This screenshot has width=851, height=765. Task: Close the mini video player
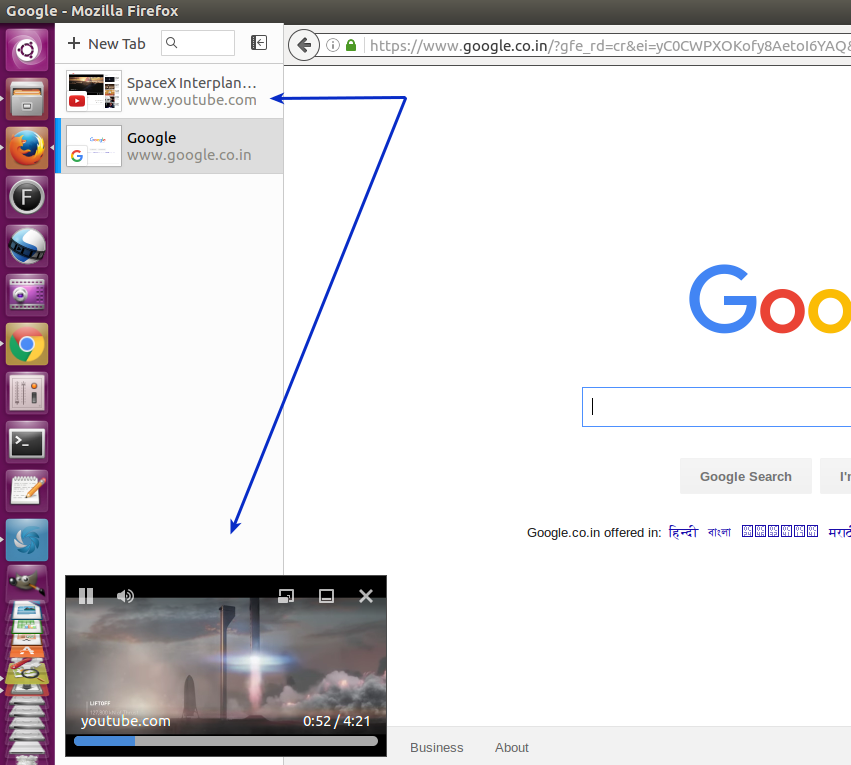click(366, 596)
